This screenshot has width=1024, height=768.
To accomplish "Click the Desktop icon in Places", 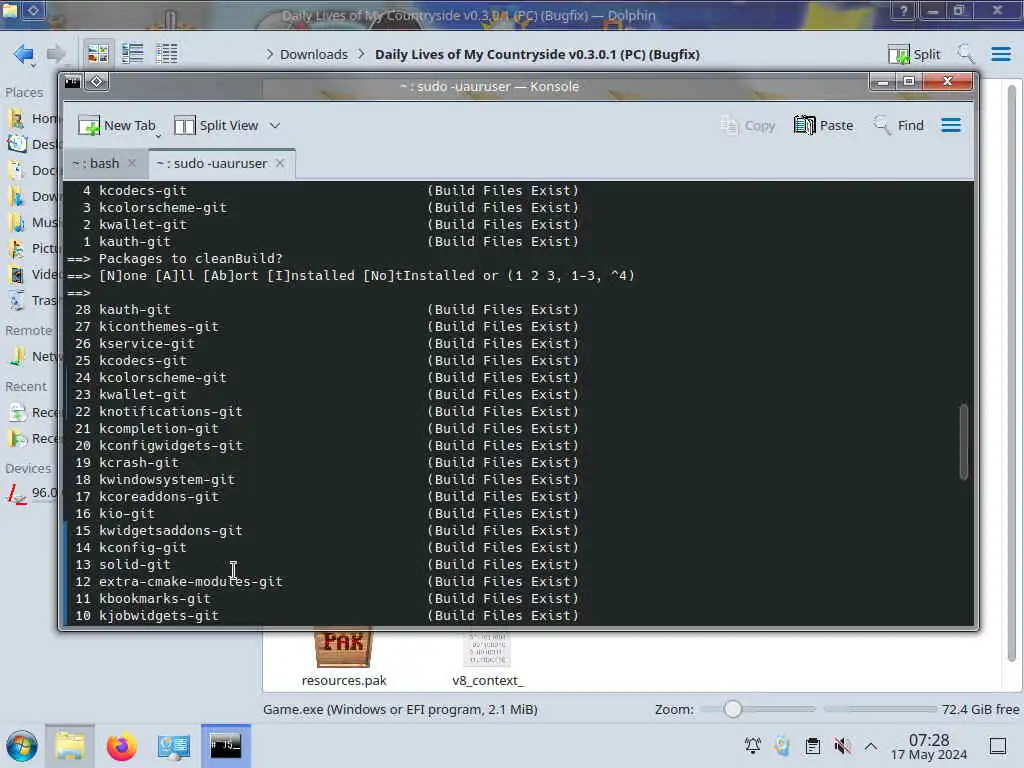I will [17, 144].
